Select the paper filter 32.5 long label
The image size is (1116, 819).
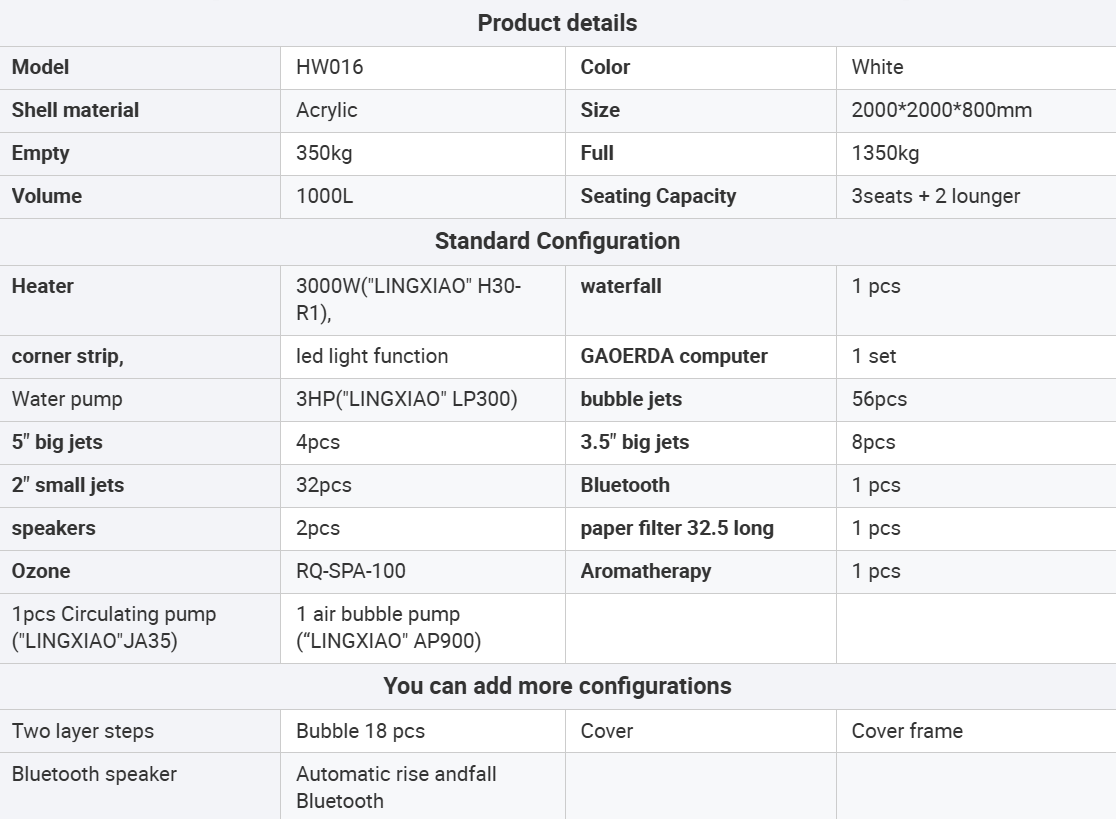pos(677,528)
